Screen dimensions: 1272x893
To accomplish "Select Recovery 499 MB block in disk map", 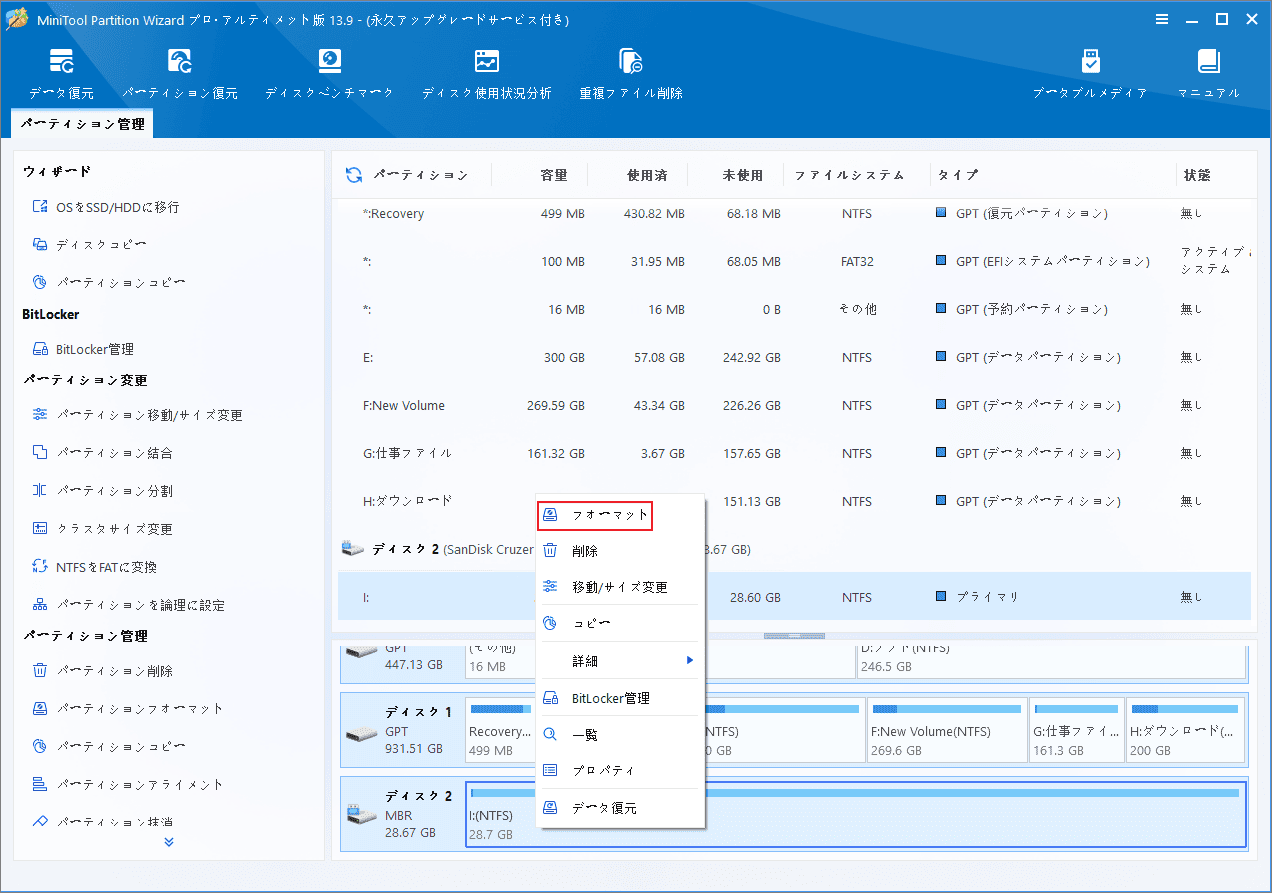I will (x=498, y=731).
